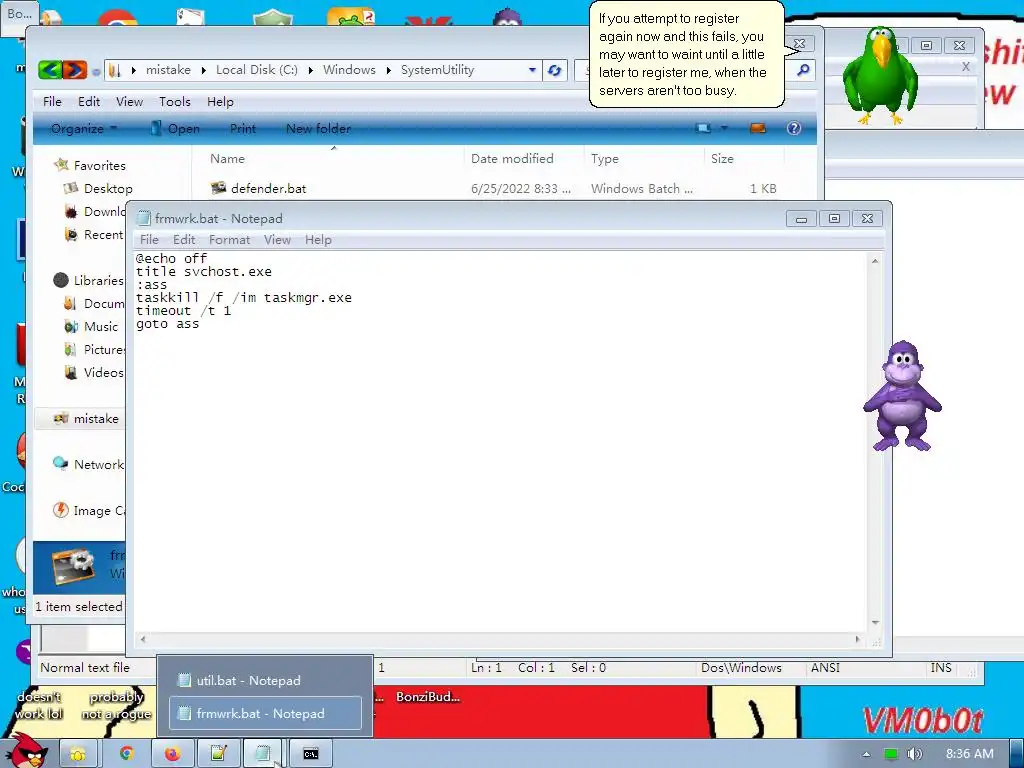The width and height of the screenshot is (1024, 768).
Task: Select the mistake breadcrumb in address bar
Action: click(x=168, y=70)
